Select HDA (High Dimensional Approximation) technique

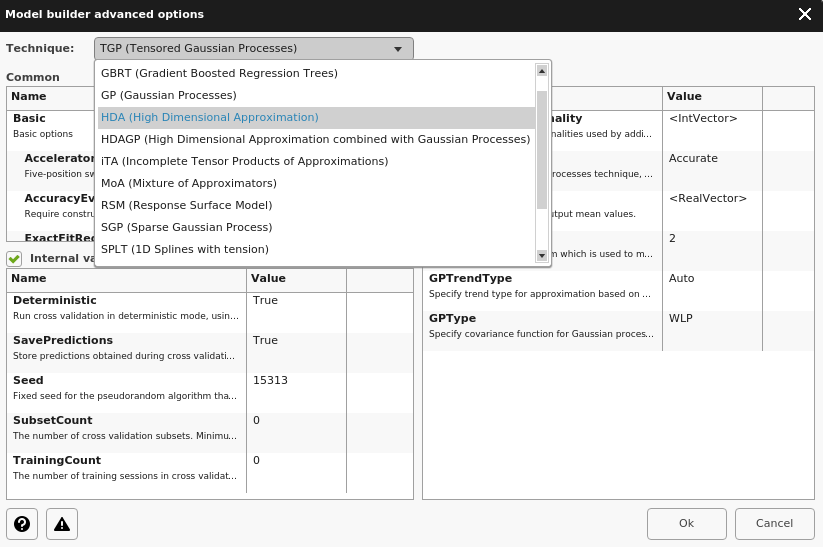210,117
